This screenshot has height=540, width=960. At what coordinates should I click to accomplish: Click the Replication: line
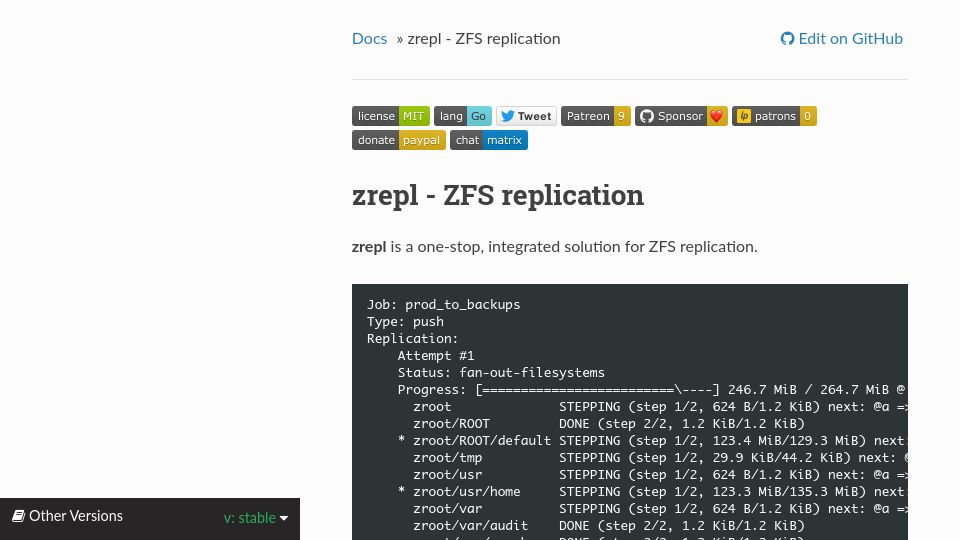pyautogui.click(x=413, y=339)
